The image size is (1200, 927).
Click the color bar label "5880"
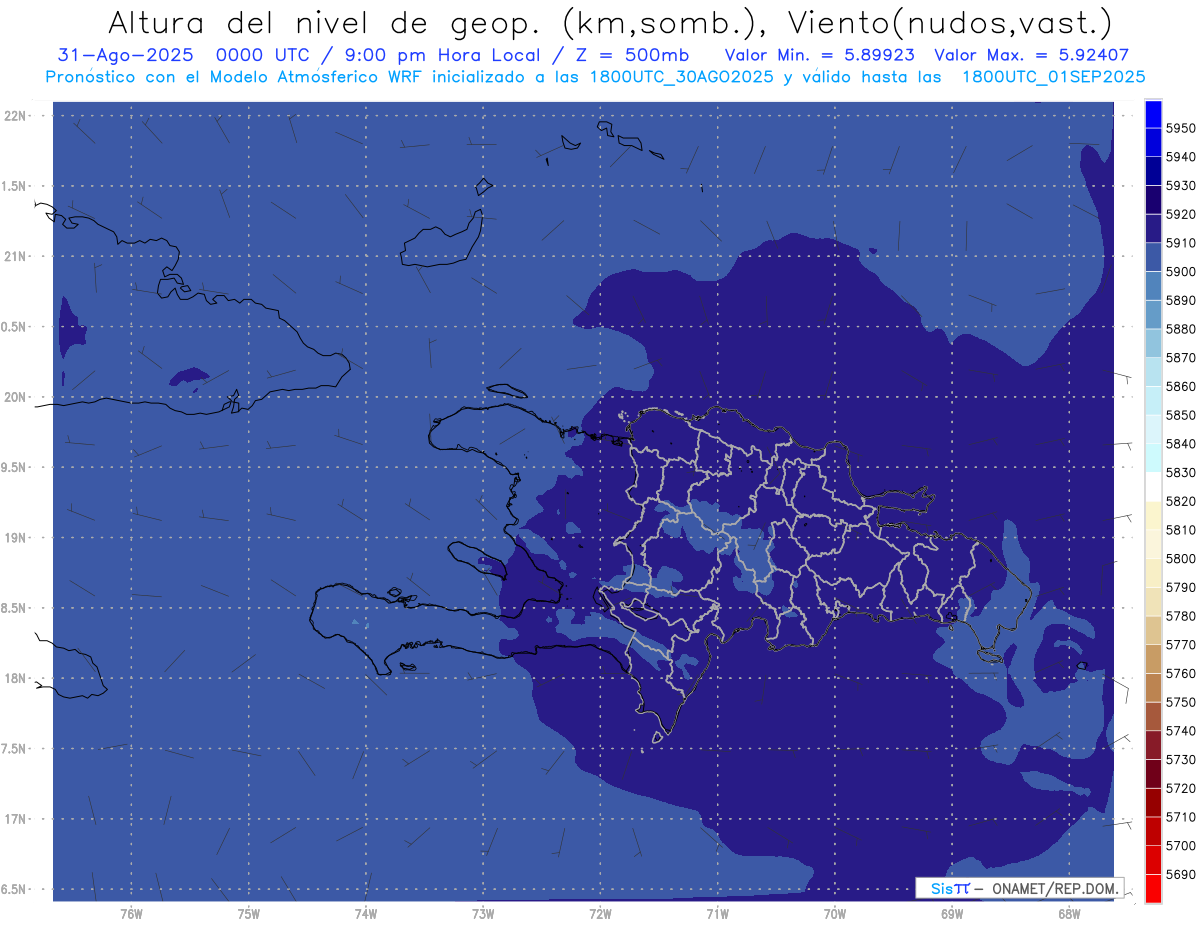(x=1180, y=329)
